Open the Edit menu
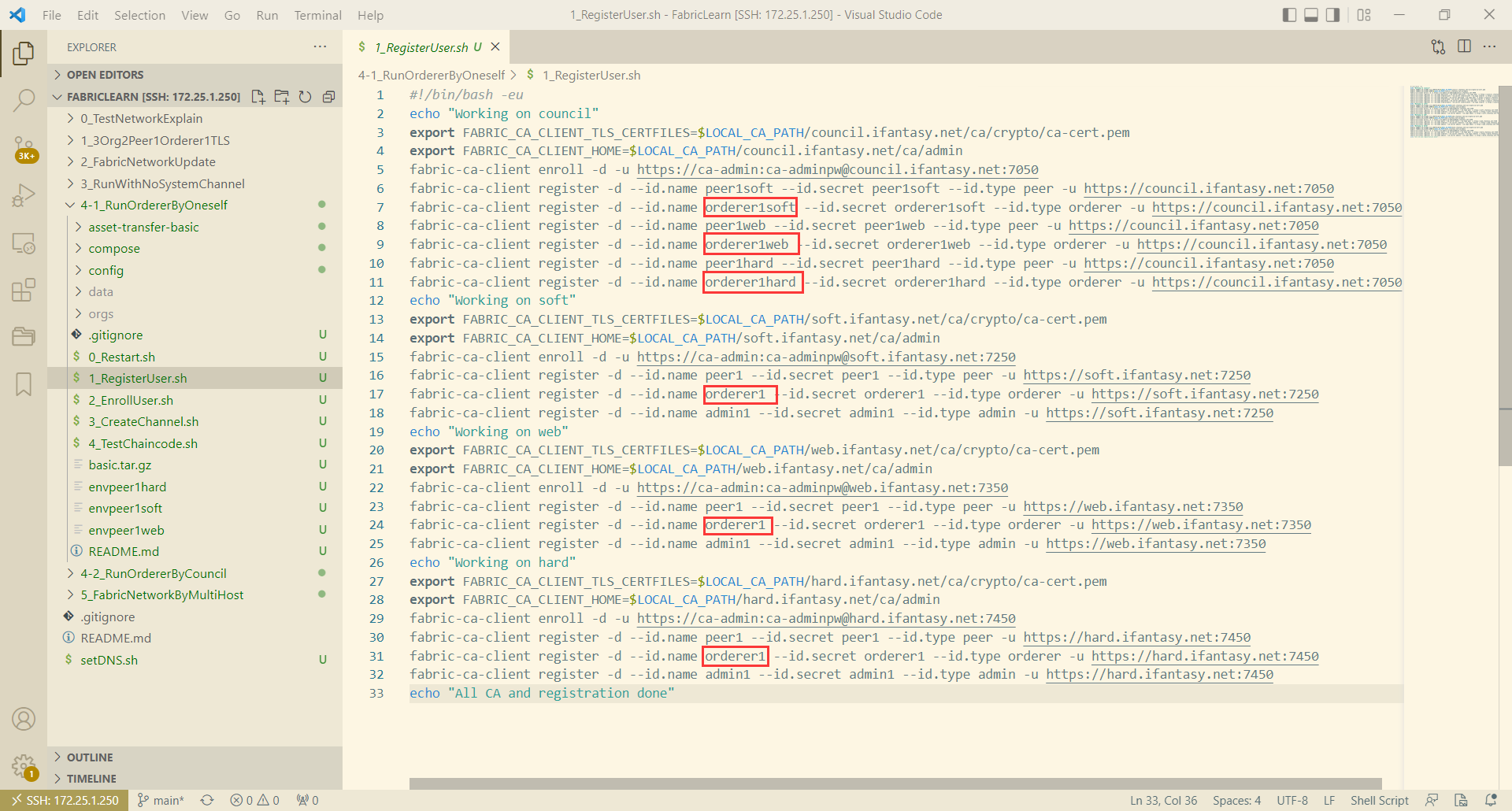The width and height of the screenshot is (1512, 811). click(x=88, y=15)
